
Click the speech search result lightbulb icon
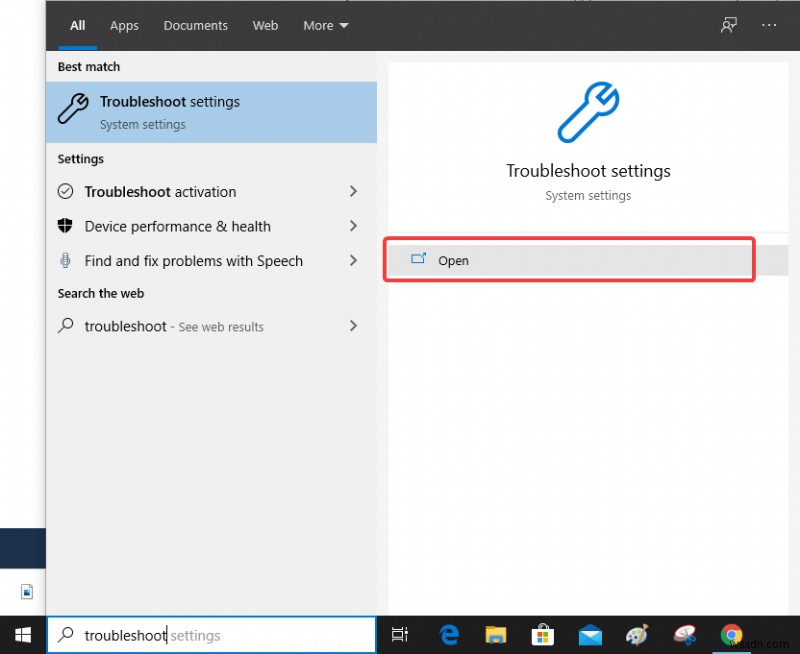66,261
